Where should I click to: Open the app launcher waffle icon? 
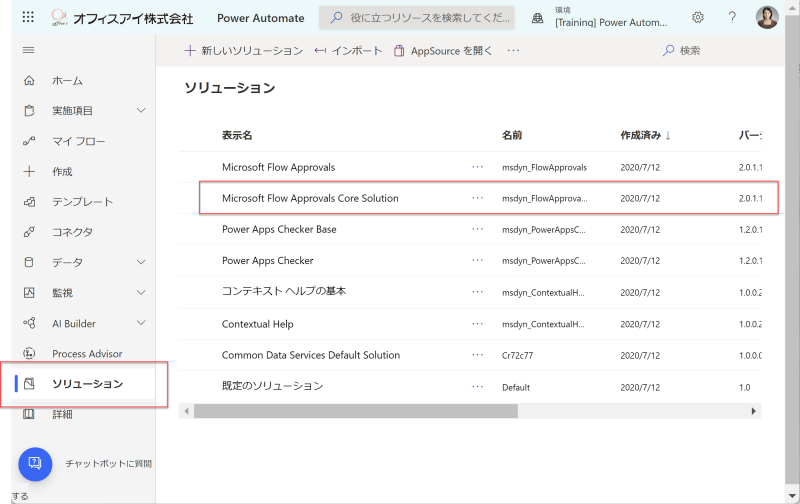(x=28, y=17)
